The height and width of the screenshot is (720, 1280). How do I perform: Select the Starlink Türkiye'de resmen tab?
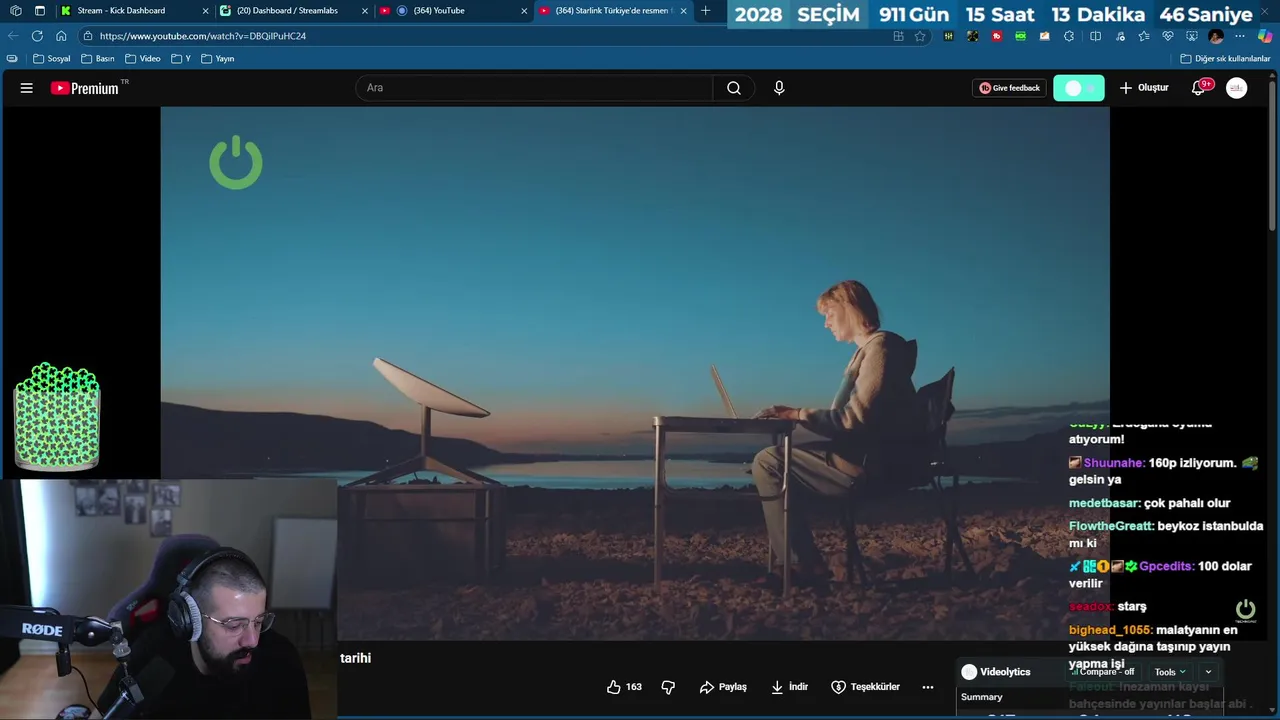(x=613, y=11)
